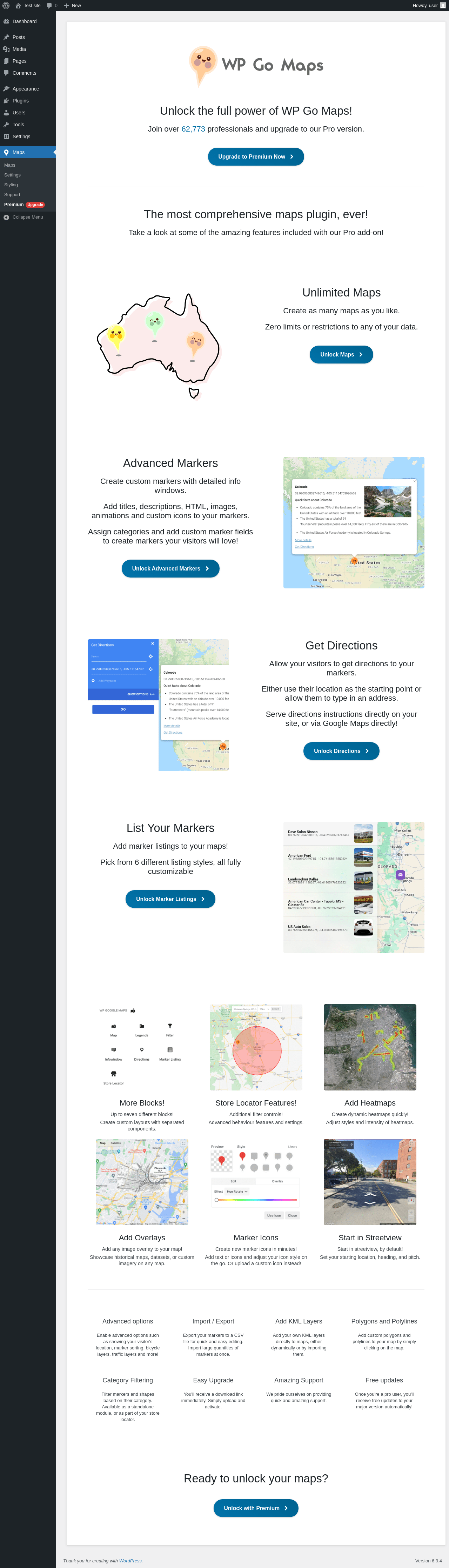Open the Howdy, user account menu

pos(429,6)
